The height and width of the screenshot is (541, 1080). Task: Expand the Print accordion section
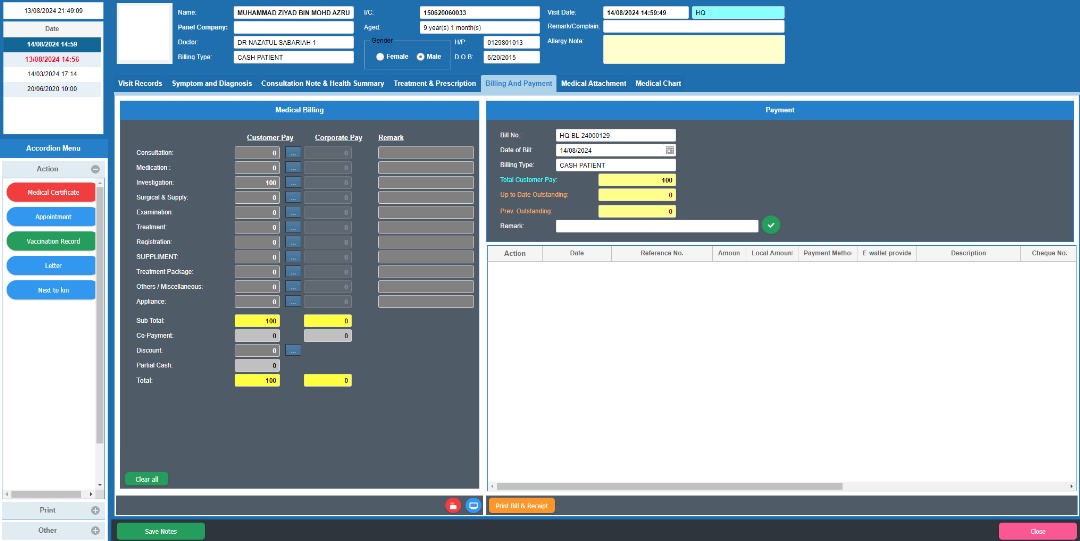click(95, 510)
